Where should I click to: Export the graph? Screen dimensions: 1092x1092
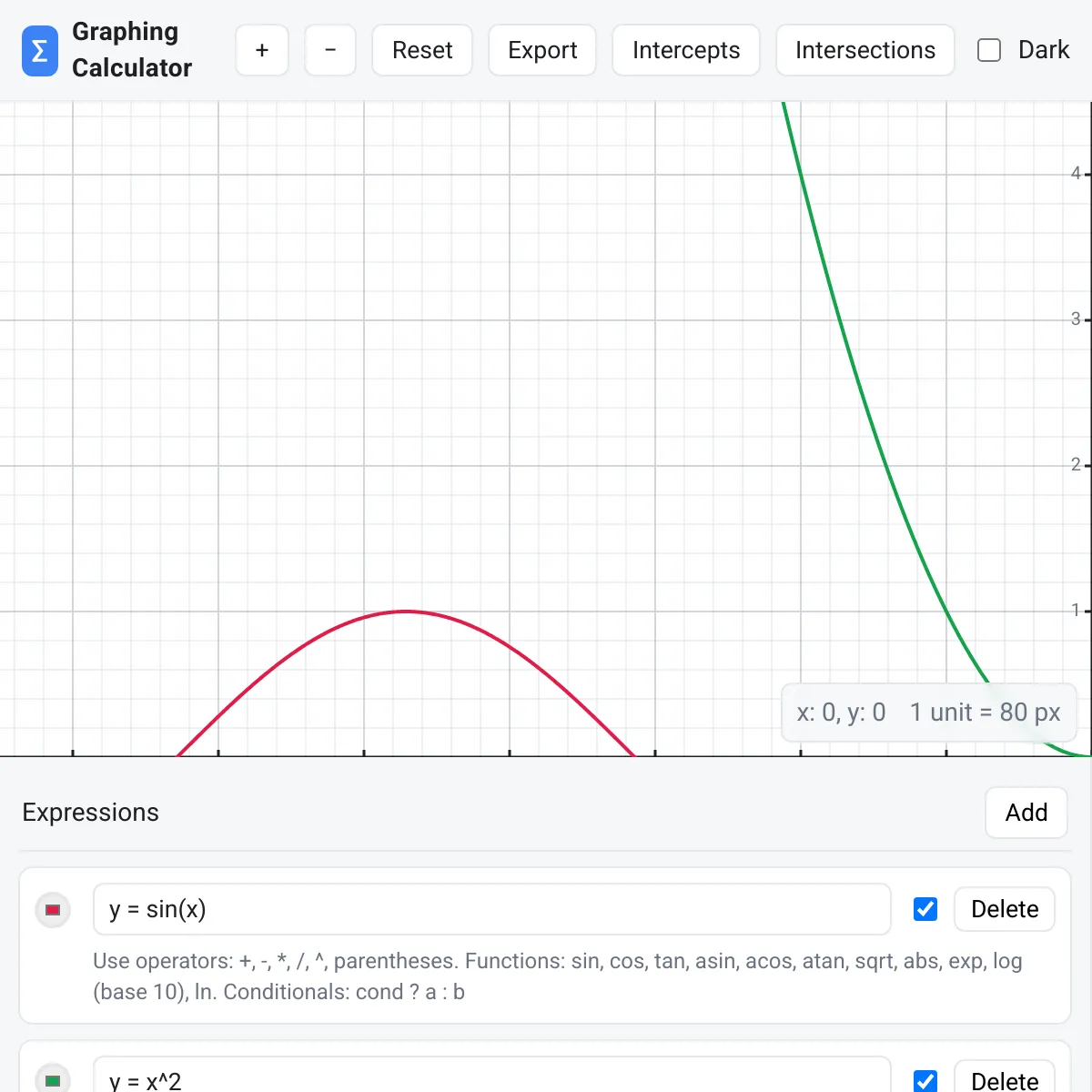click(542, 50)
